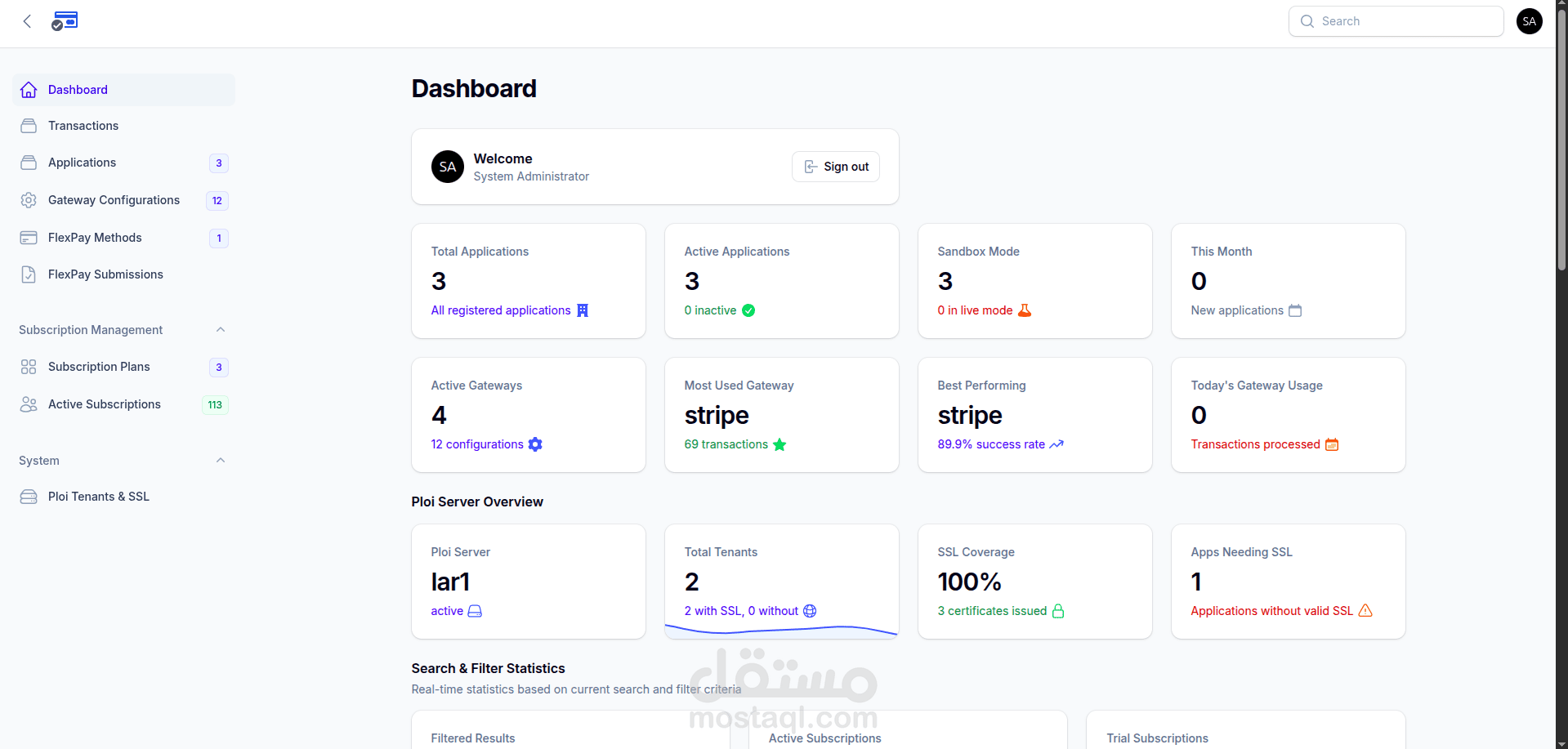This screenshot has height=749, width=1568.
Task: Open the home Dashboard icon in sidebar
Action: click(x=29, y=90)
